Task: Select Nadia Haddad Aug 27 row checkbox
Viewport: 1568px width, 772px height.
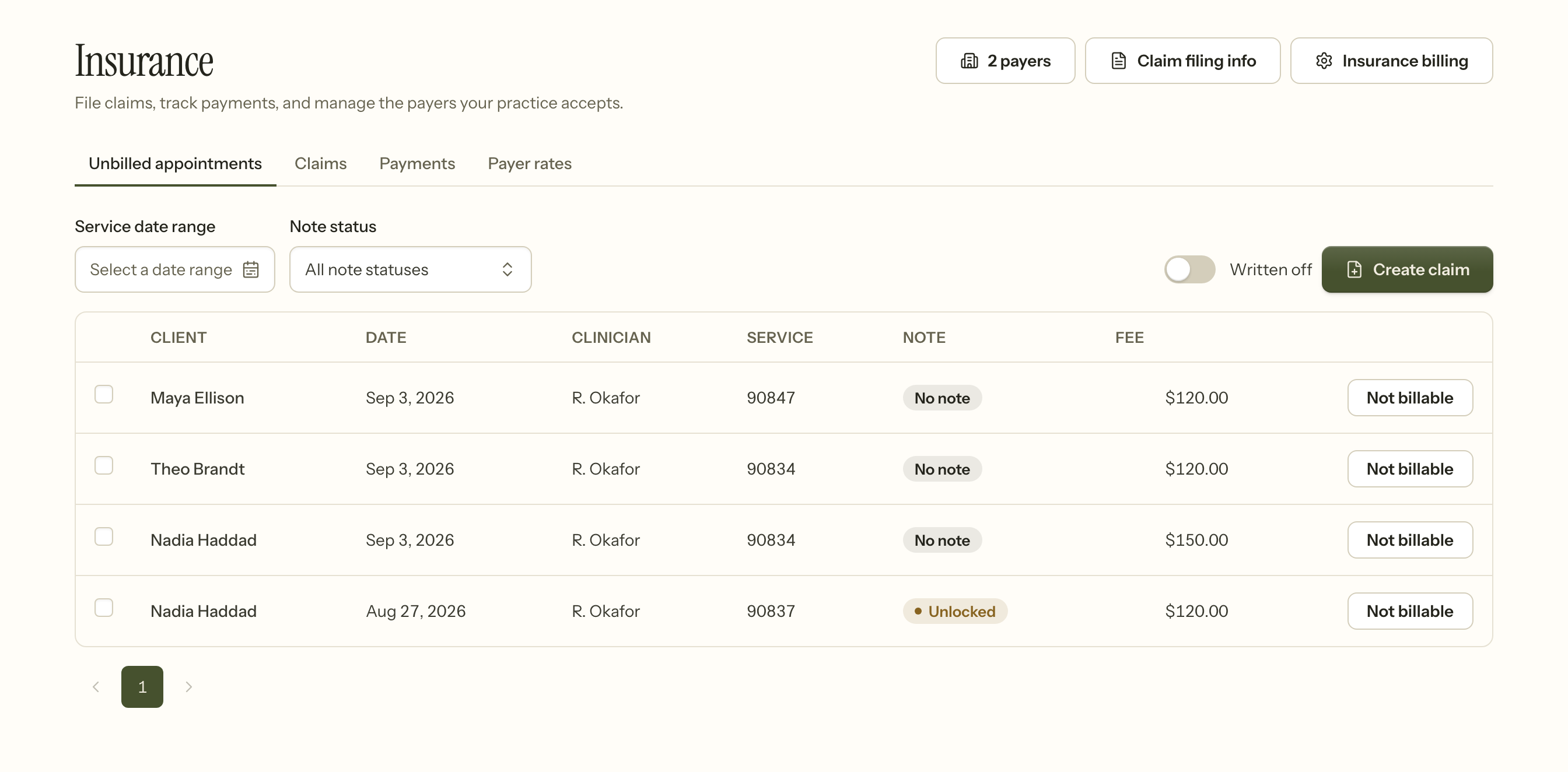Action: [x=104, y=608]
